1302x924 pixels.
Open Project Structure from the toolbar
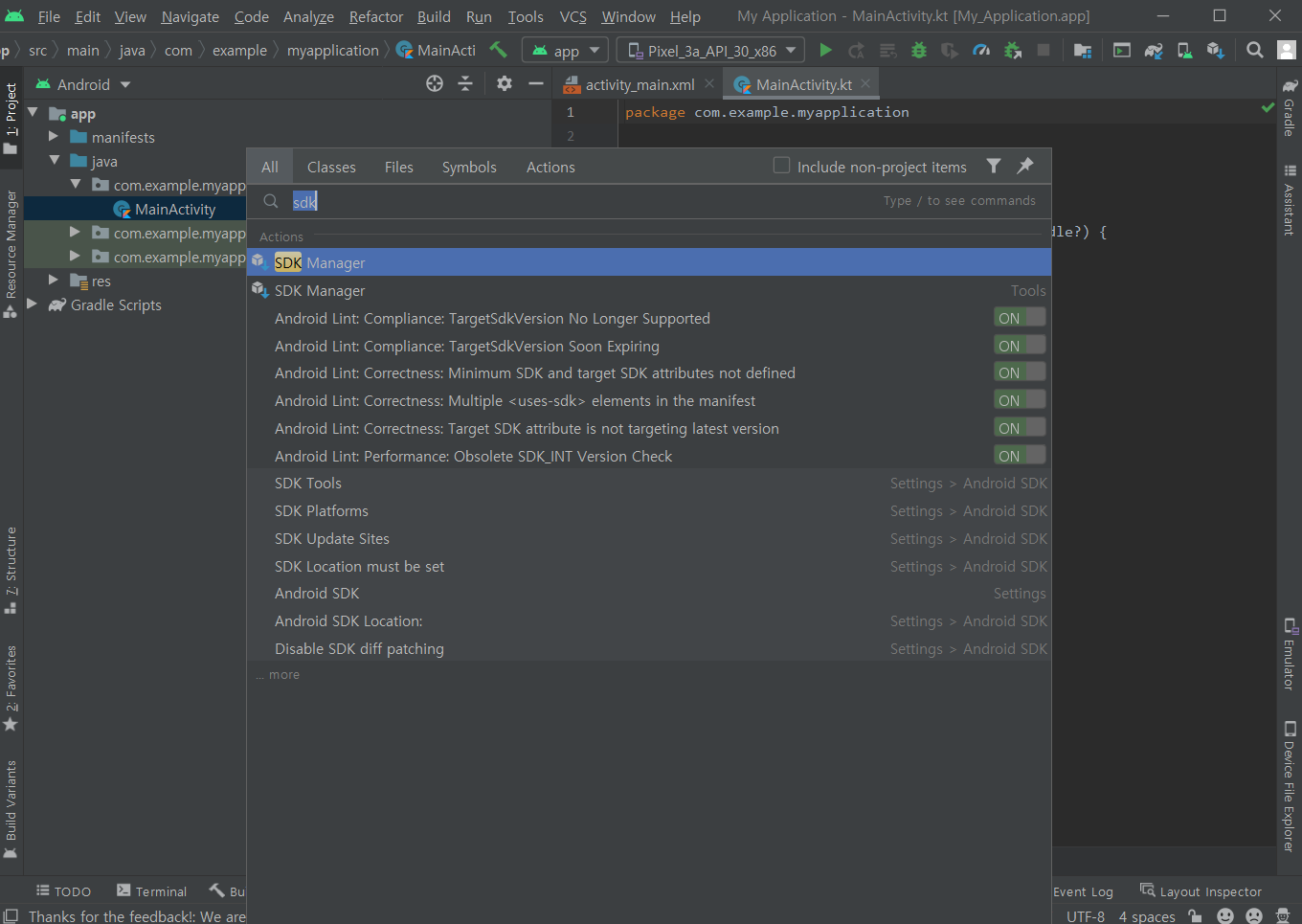coord(1083,50)
